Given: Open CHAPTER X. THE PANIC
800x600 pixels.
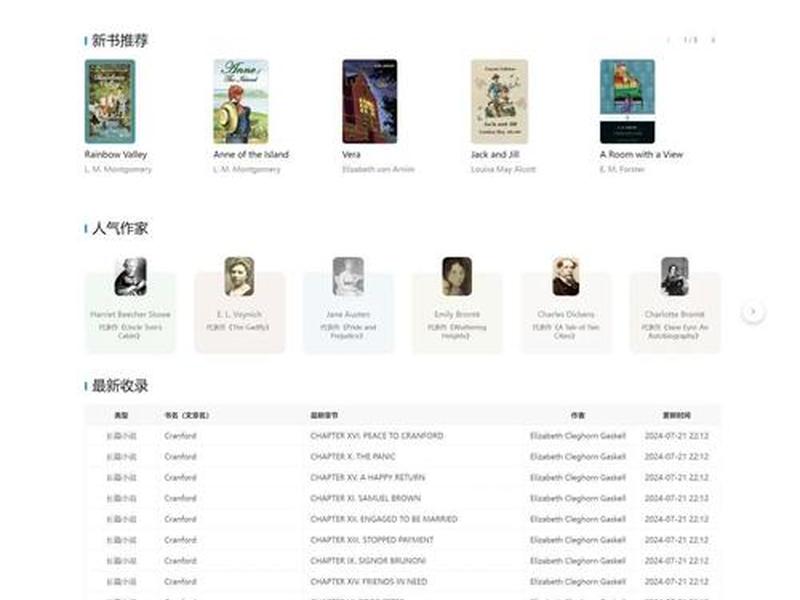Looking at the screenshot, I should [x=353, y=457].
